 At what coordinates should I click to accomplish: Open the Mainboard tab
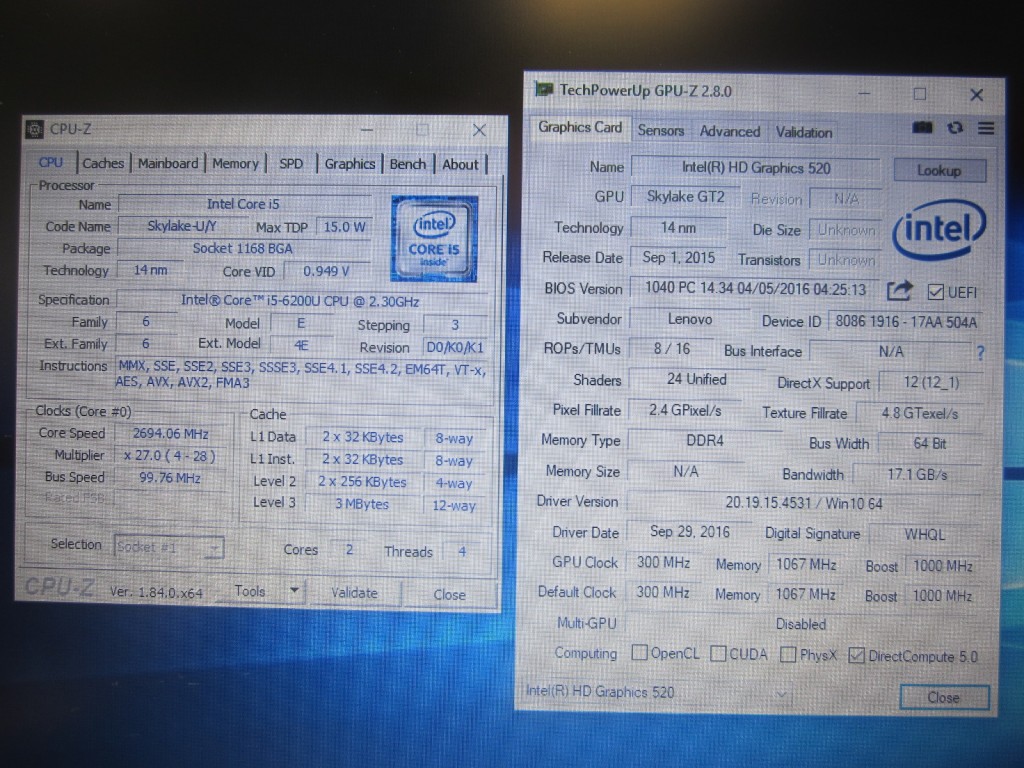[168, 163]
